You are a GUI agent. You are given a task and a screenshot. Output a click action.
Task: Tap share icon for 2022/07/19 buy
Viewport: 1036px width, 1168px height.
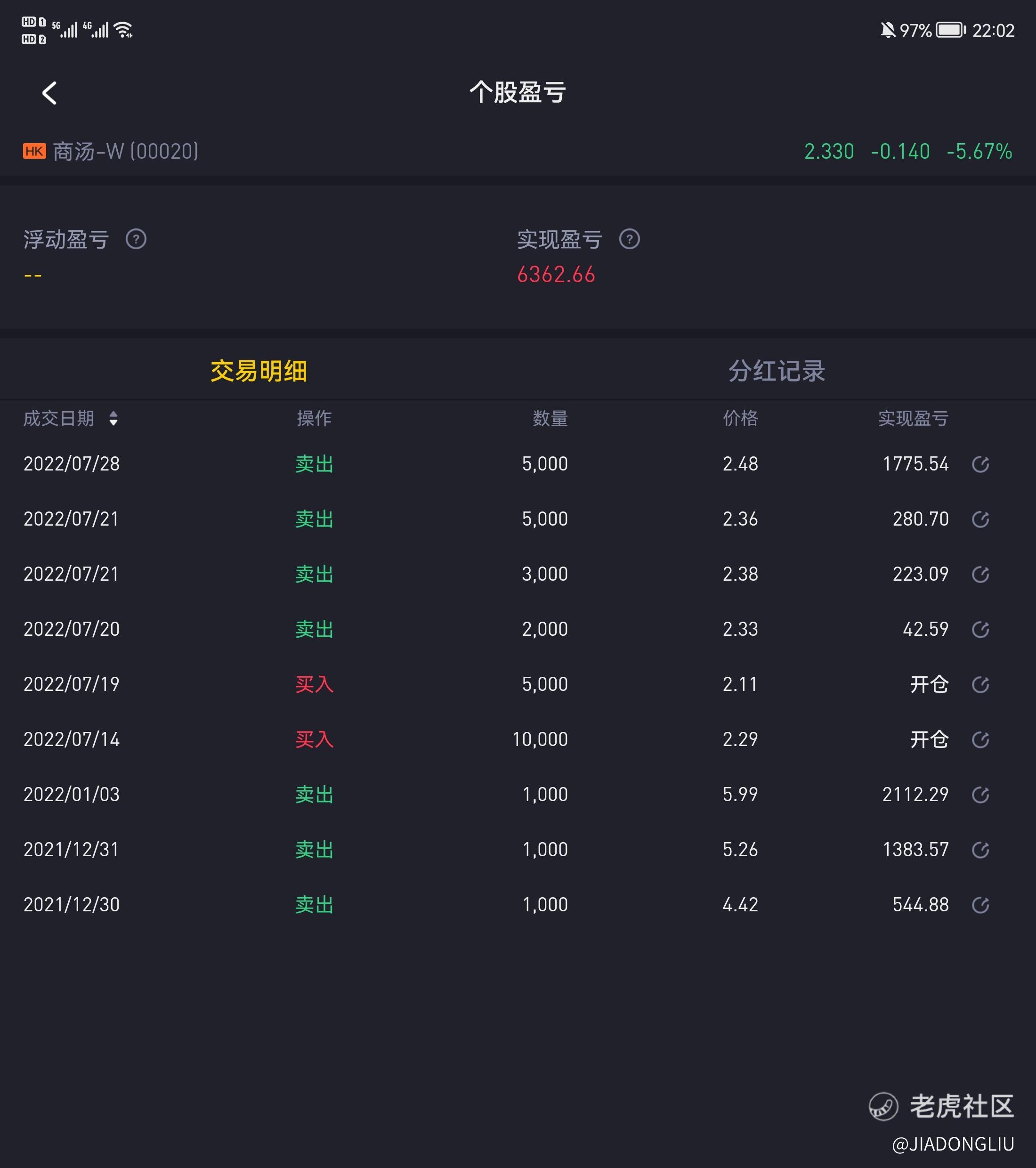point(980,685)
